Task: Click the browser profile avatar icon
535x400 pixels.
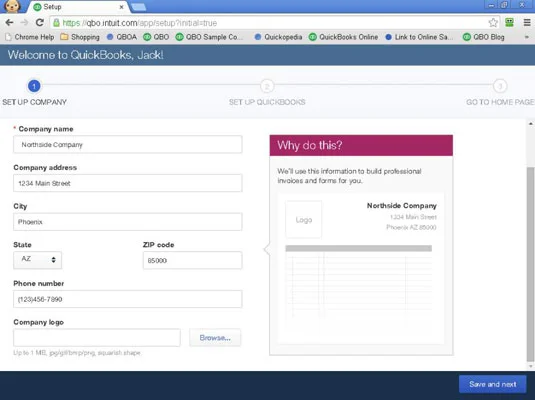Action: 13,6
